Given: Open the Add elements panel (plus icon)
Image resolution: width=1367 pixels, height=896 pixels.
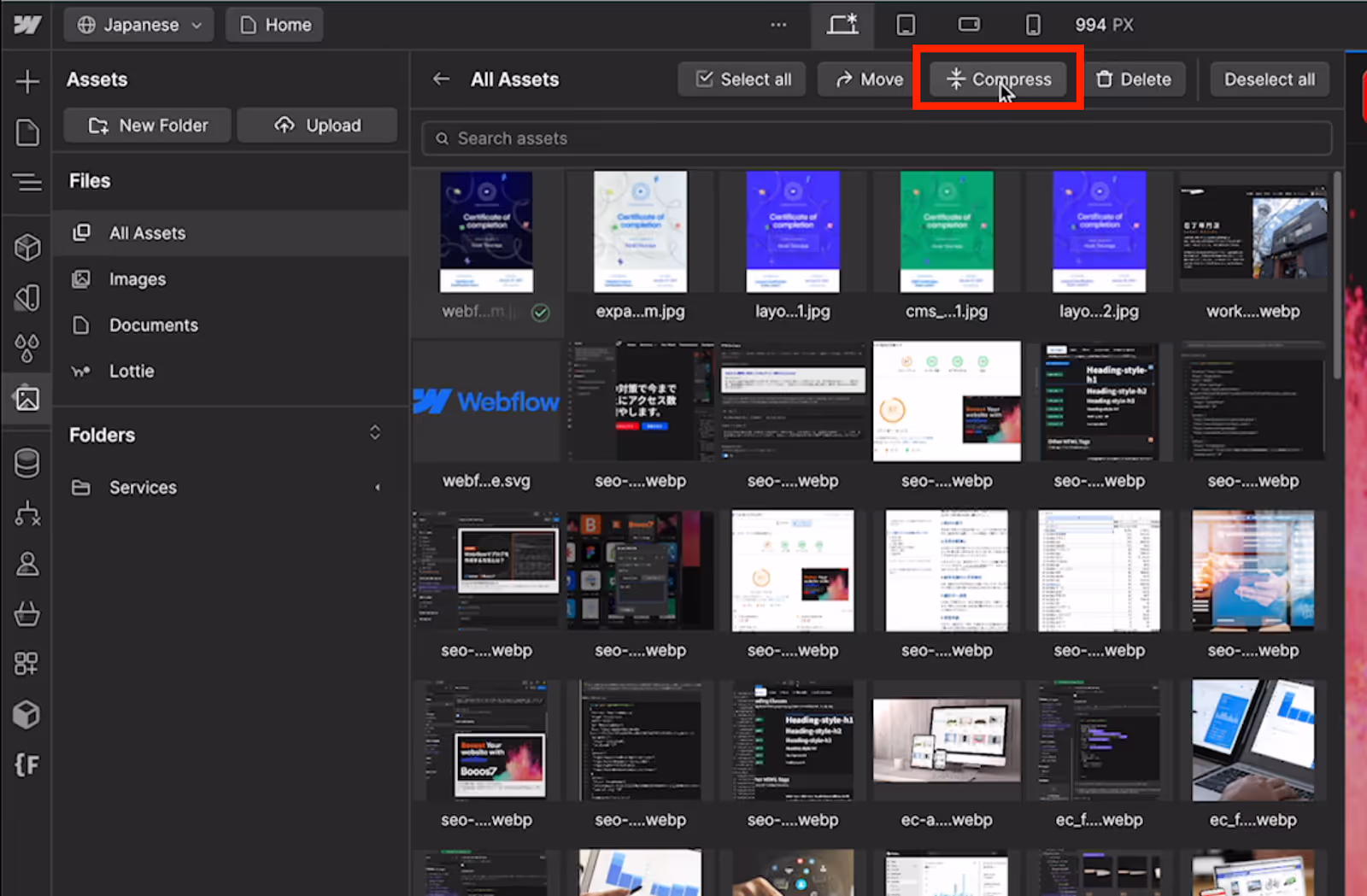Looking at the screenshot, I should (27, 81).
